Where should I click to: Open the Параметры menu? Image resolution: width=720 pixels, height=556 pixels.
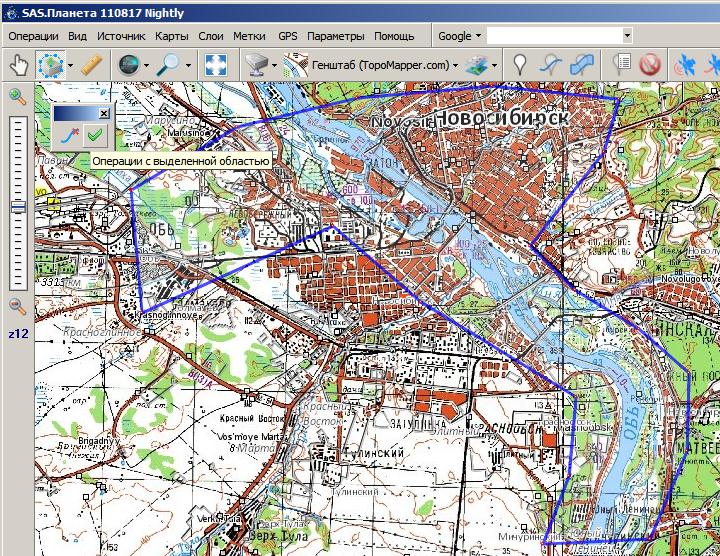(336, 36)
